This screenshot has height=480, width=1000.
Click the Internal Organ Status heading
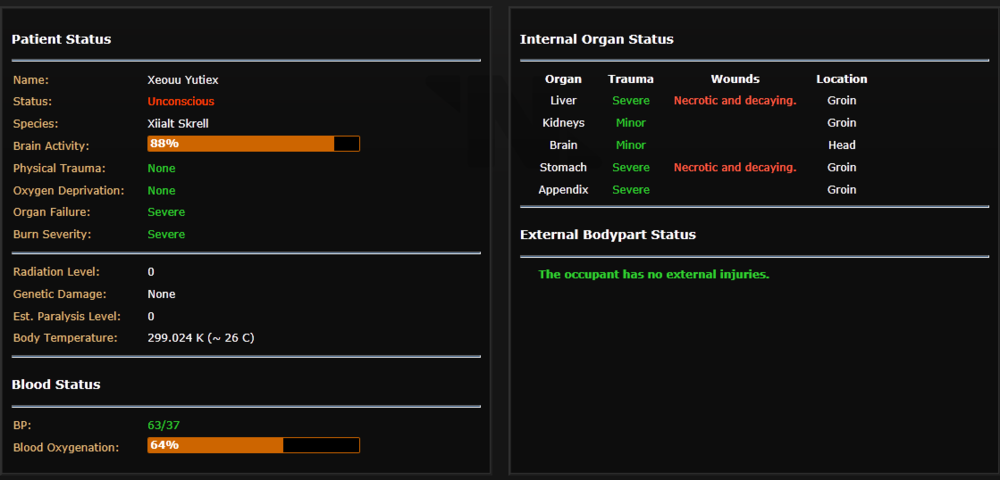pyautogui.click(x=597, y=40)
